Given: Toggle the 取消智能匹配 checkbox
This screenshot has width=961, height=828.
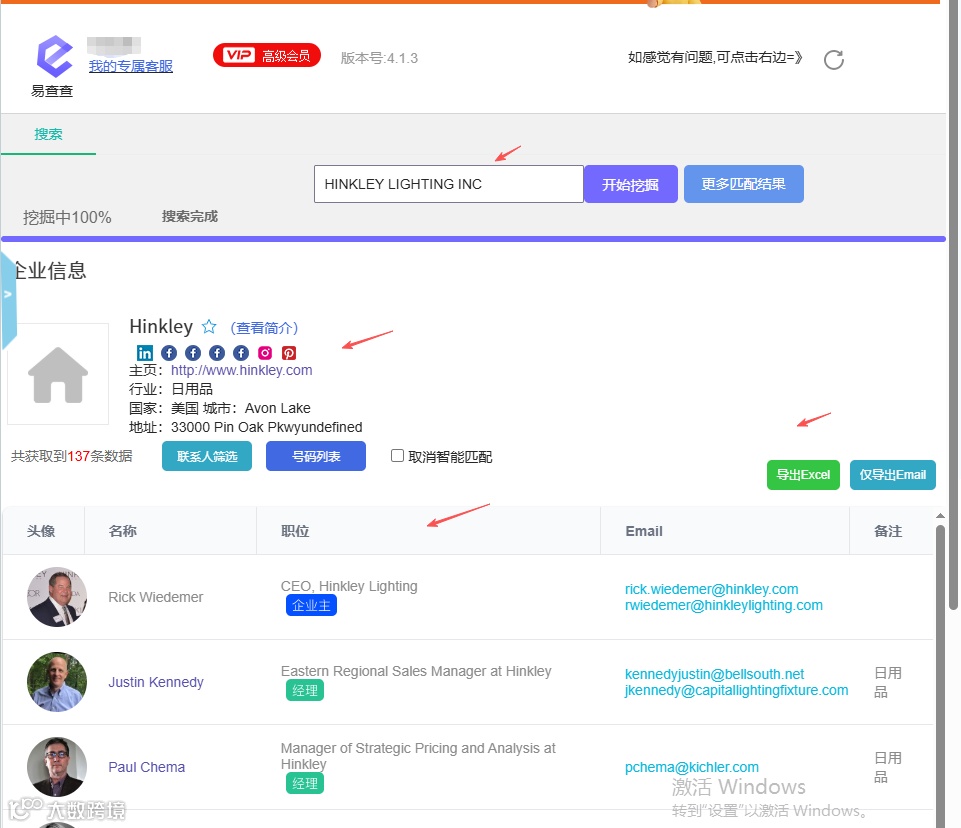Looking at the screenshot, I should coord(397,455).
